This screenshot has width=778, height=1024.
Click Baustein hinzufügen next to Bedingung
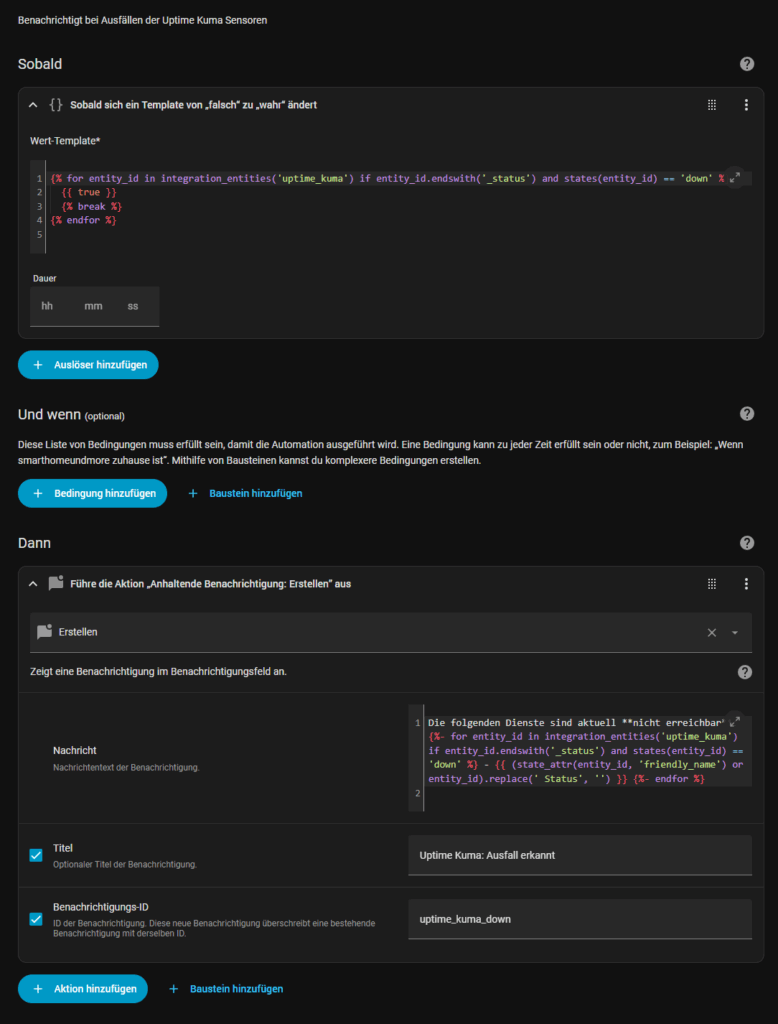tap(246, 494)
